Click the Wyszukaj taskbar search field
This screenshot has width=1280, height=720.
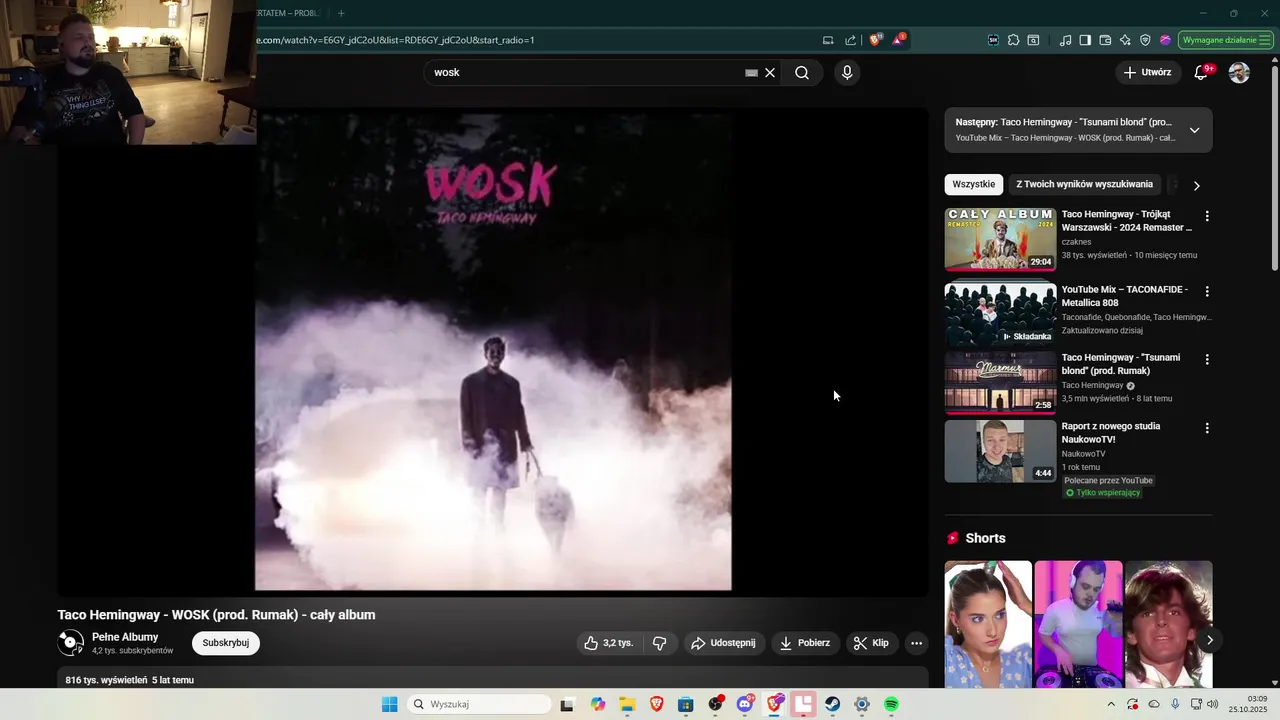[x=480, y=704]
